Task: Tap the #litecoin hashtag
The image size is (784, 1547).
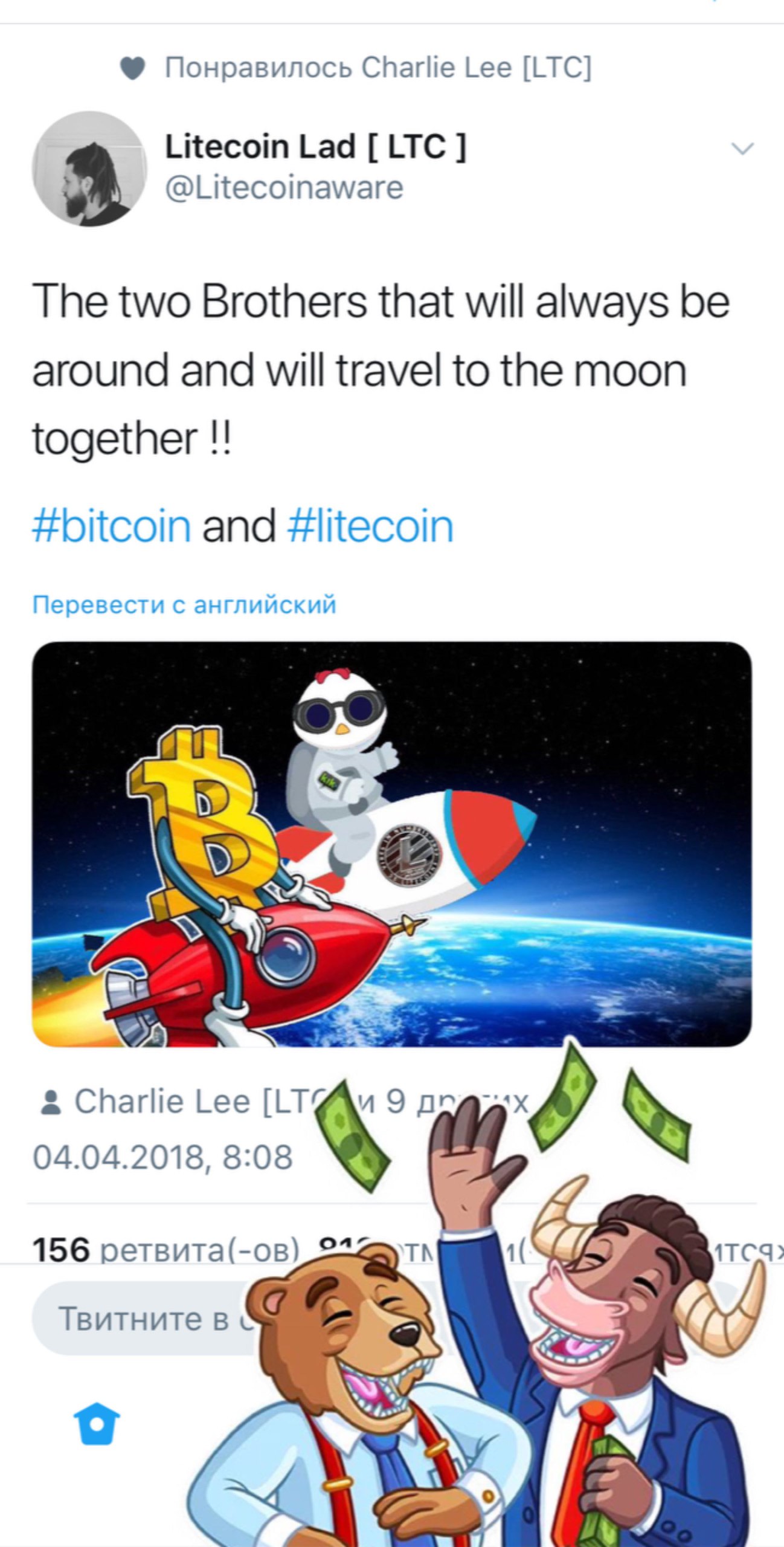Action: click(x=371, y=526)
